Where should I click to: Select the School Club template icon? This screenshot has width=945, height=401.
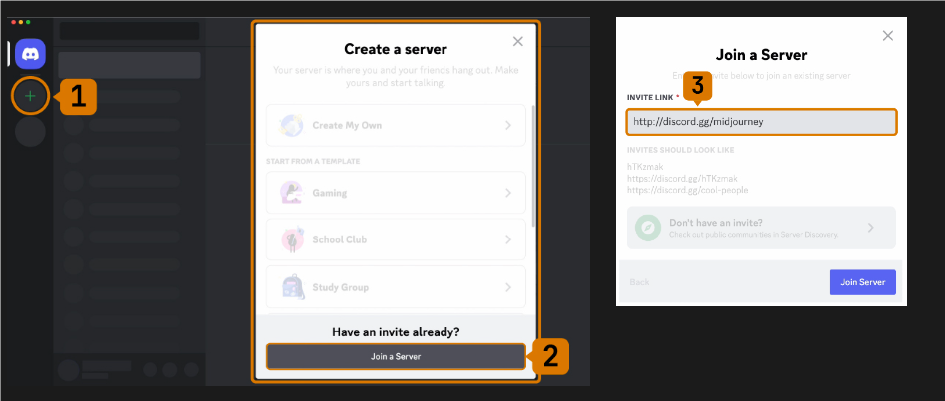pyautogui.click(x=292, y=239)
